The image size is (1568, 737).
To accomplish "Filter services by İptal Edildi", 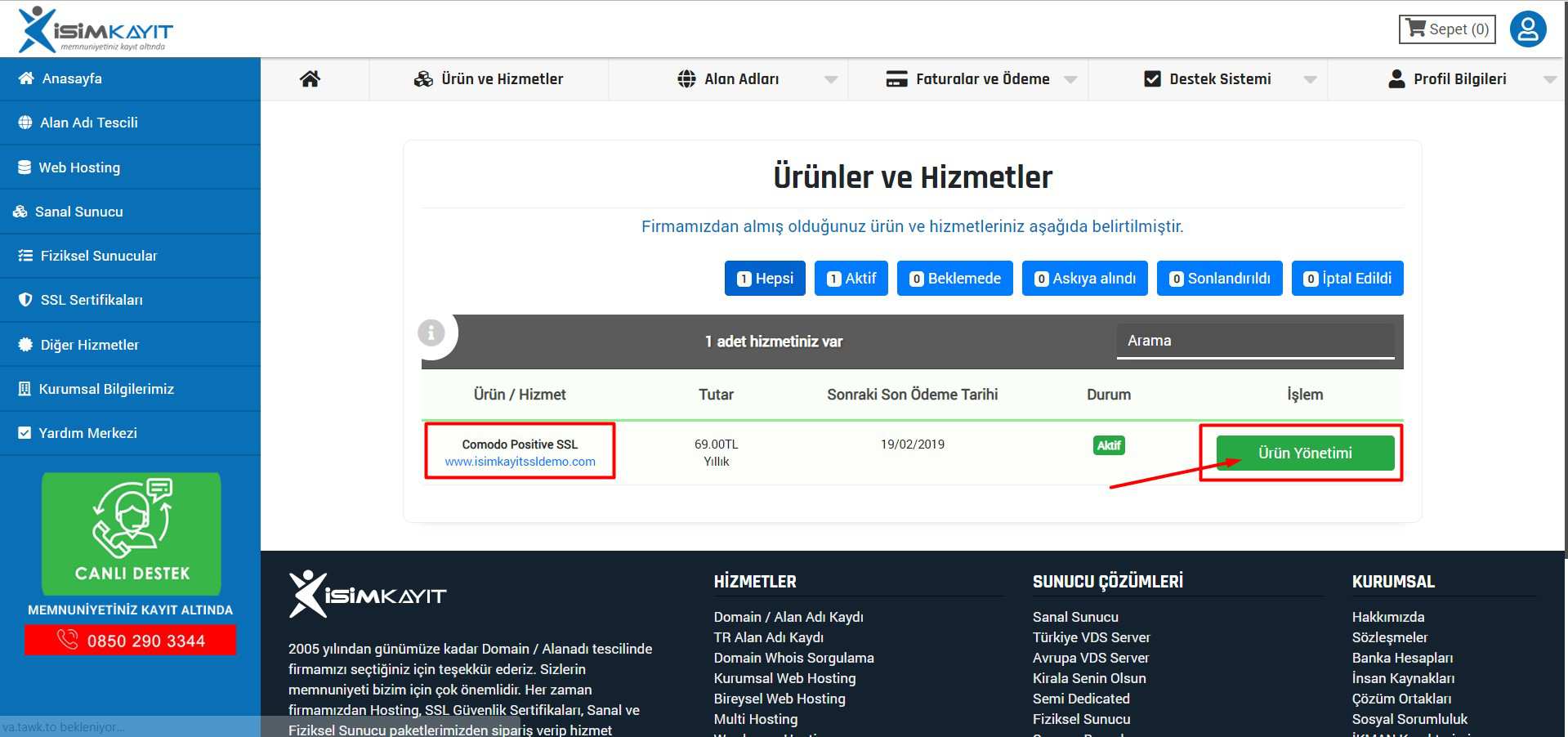I will click(x=1347, y=279).
